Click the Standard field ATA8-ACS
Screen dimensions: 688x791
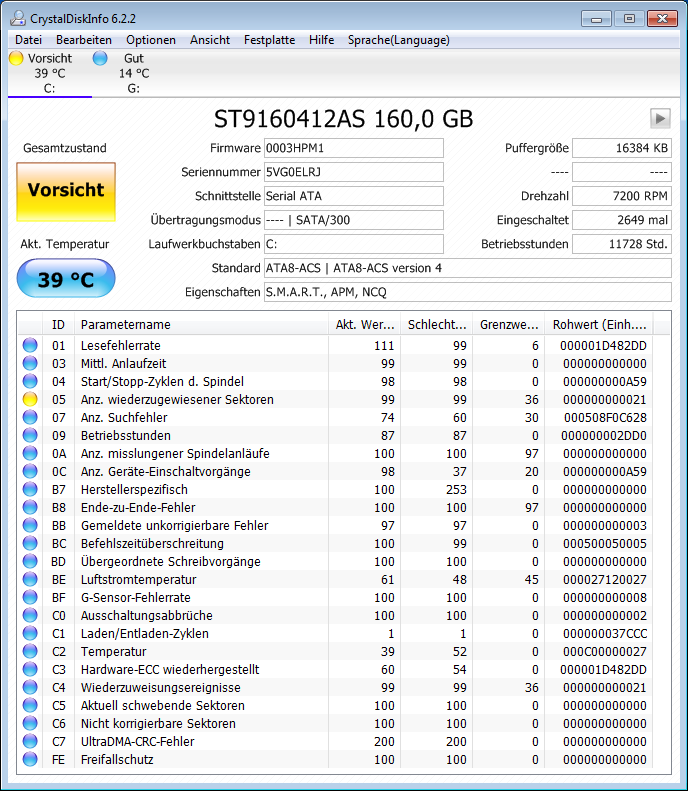(x=468, y=268)
